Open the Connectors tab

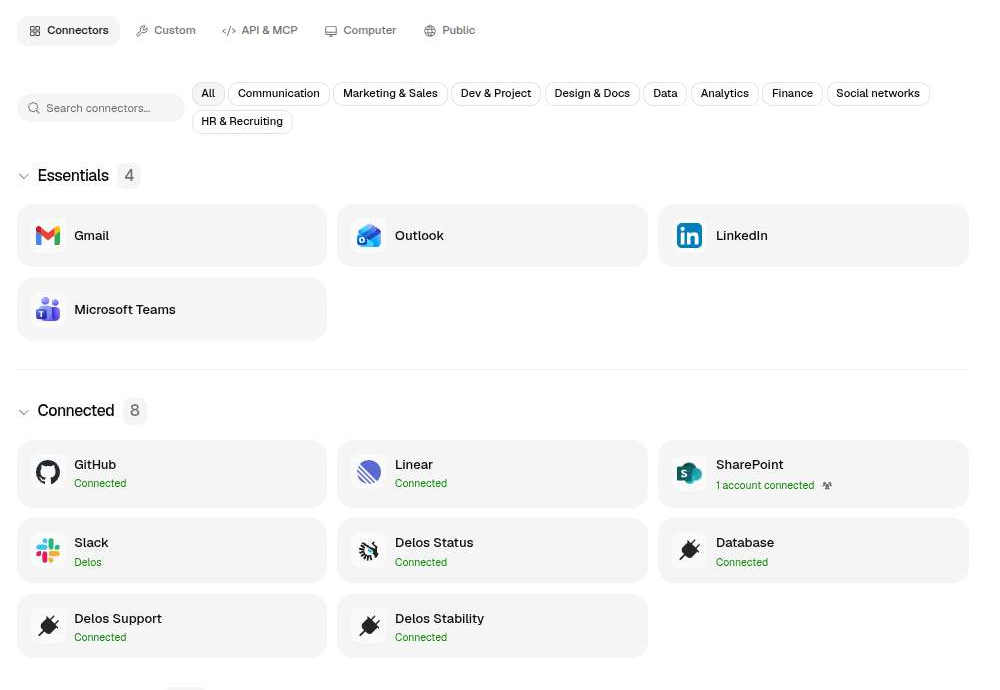tap(69, 31)
